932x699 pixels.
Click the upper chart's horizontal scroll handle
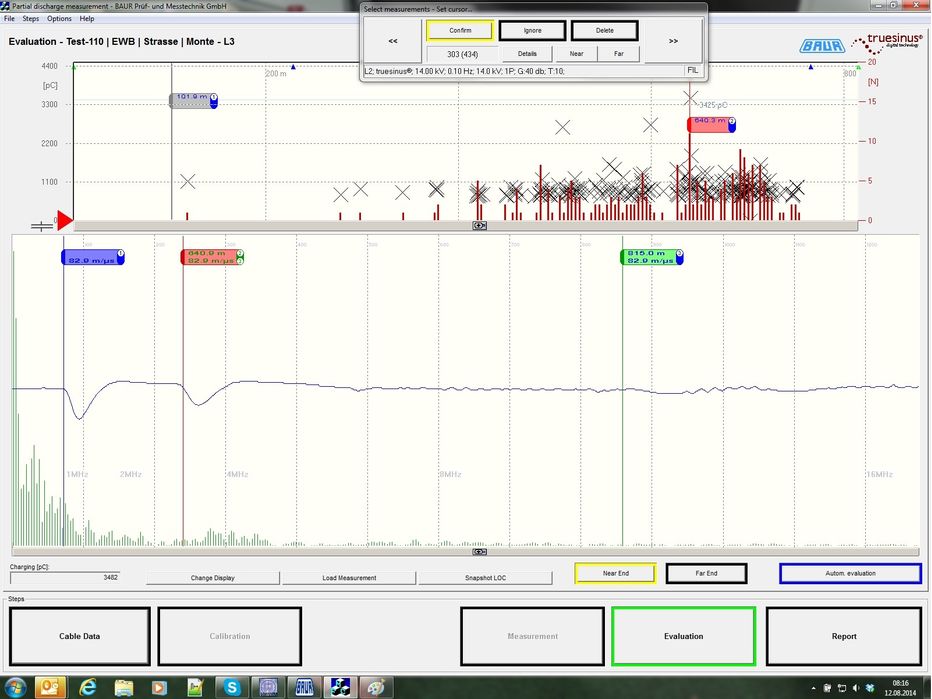tap(479, 226)
